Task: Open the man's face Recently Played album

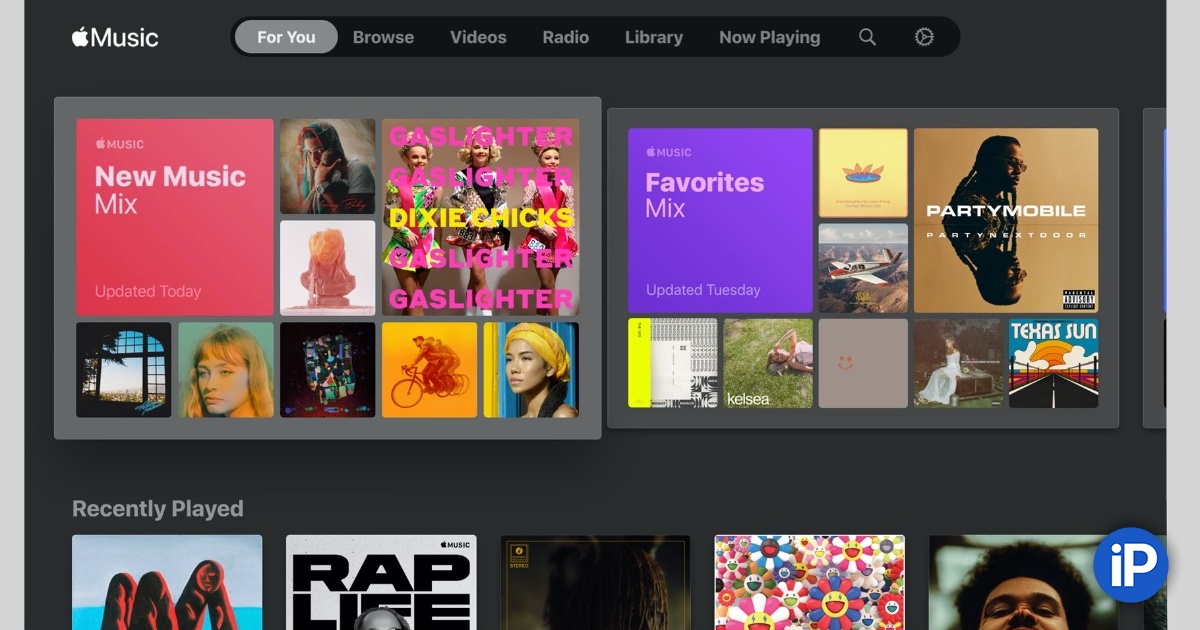Action: [x=1024, y=582]
